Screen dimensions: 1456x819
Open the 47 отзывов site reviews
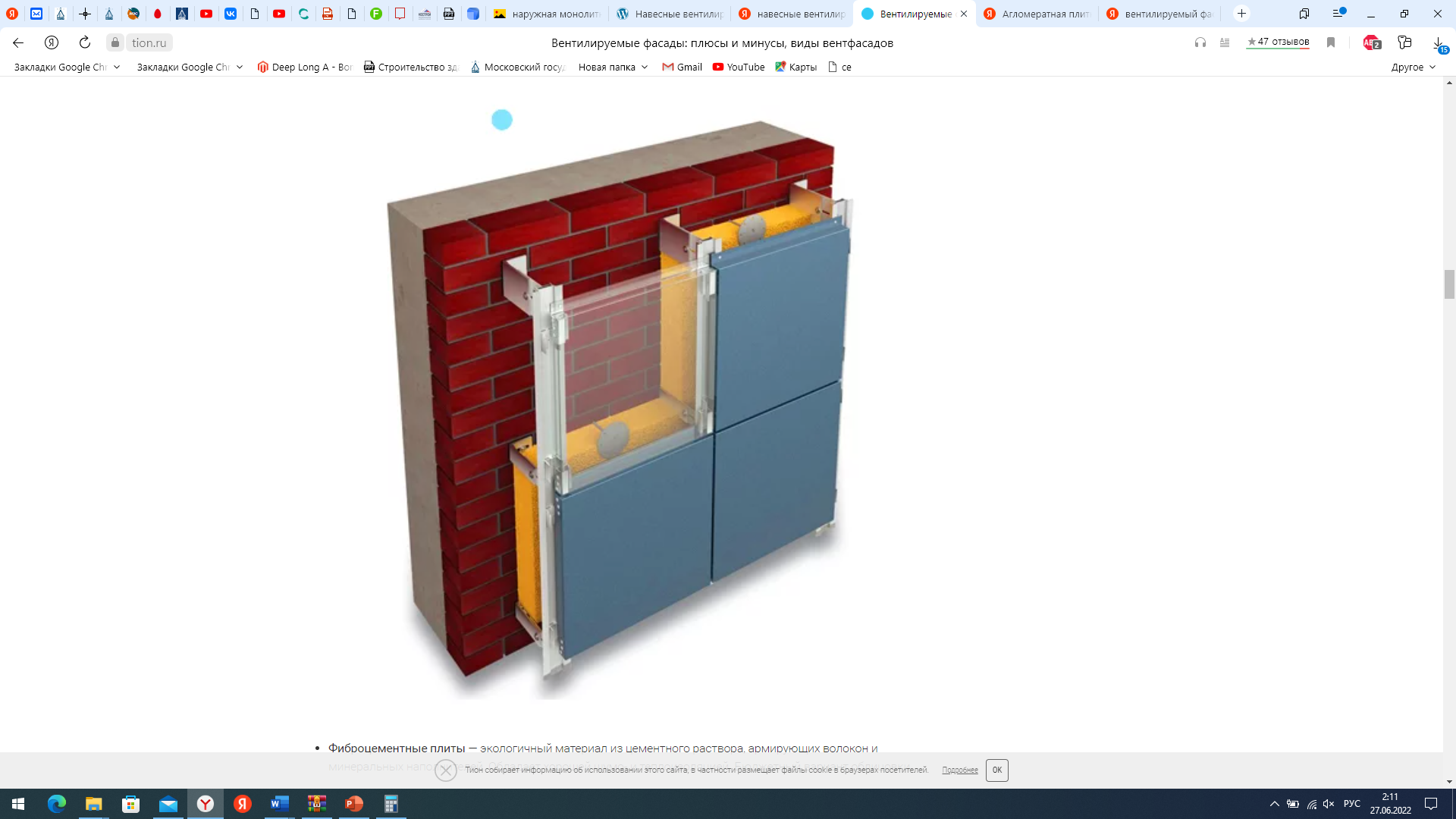[1278, 42]
